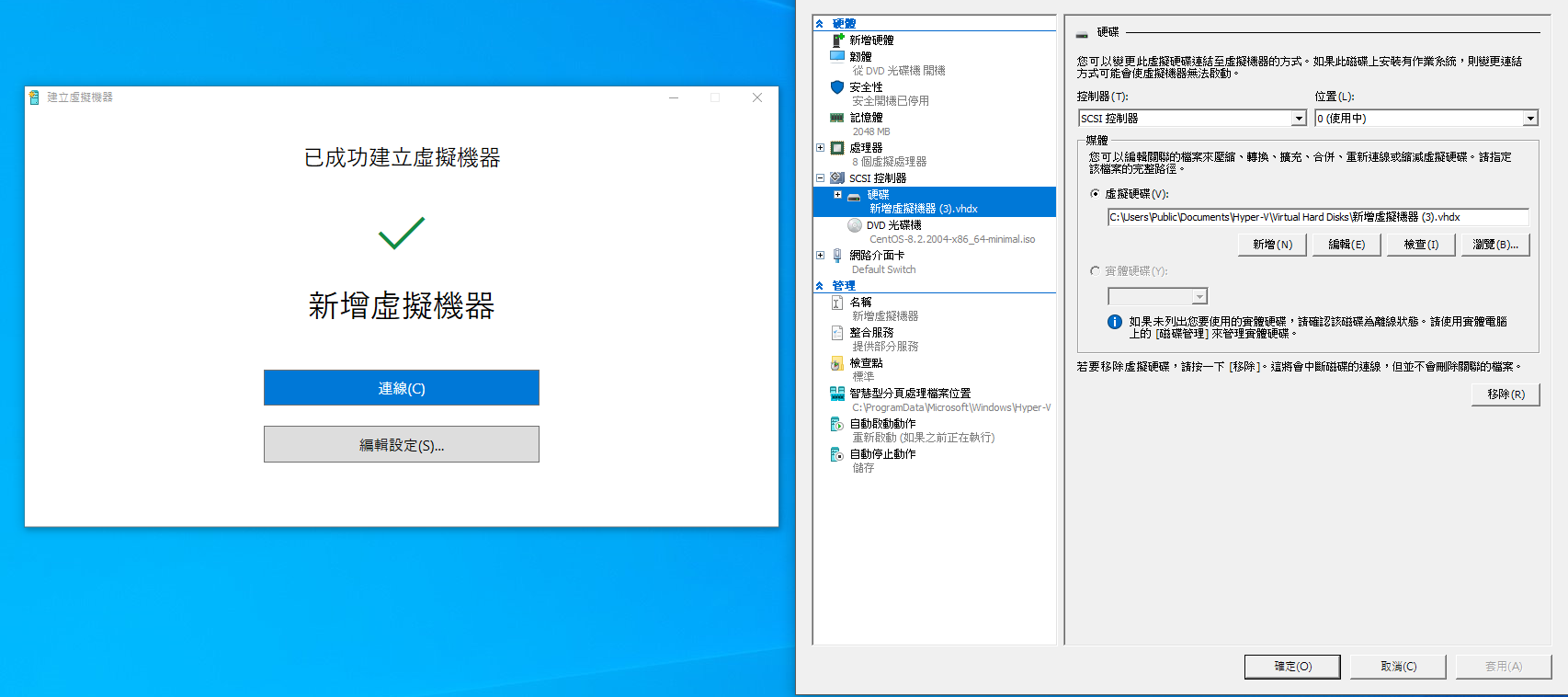The width and height of the screenshot is (1568, 697).
Task: Select the 韌體 monitor icon
Action: [837, 56]
